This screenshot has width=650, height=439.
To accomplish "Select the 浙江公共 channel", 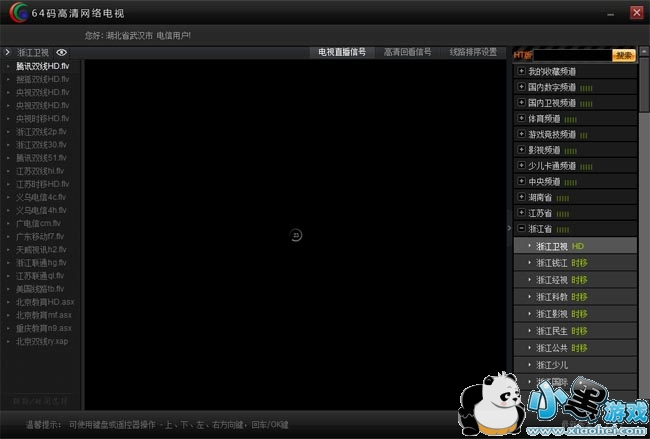I will click(575, 348).
